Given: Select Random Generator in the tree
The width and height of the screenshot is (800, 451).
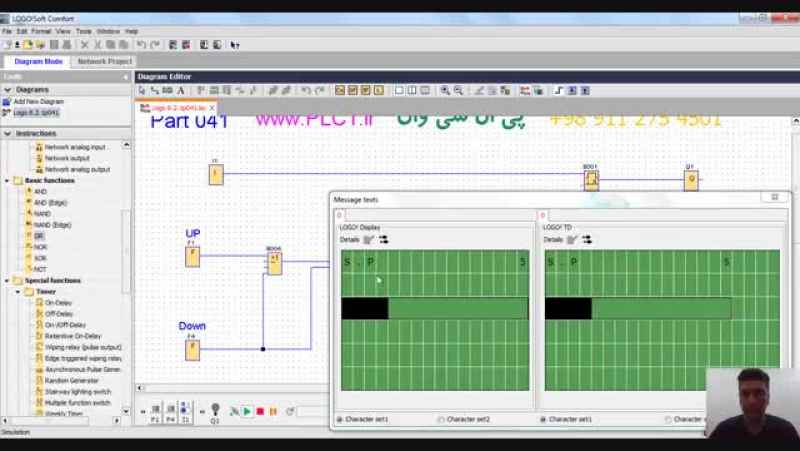Looking at the screenshot, I should coord(71,381).
